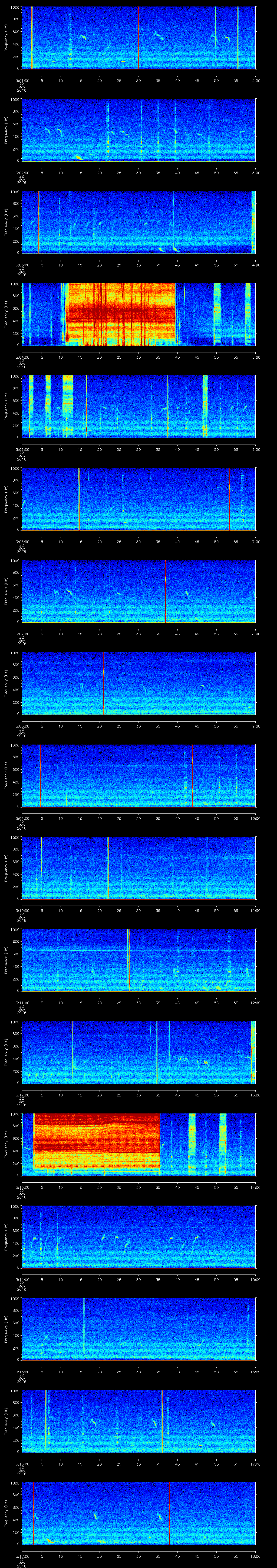Select the spectrogram panel starting at 3:16:00
The width and height of the screenshot is (277, 1568).
pyautogui.click(x=139, y=1421)
